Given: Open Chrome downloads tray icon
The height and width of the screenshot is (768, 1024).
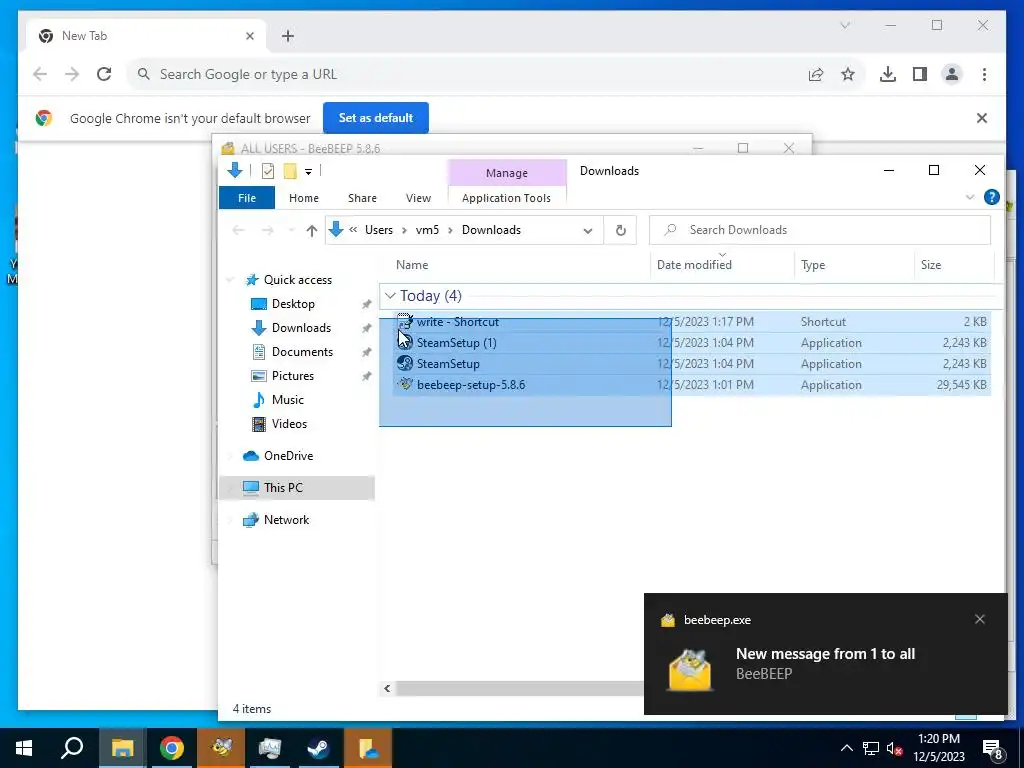Looking at the screenshot, I should point(888,74).
